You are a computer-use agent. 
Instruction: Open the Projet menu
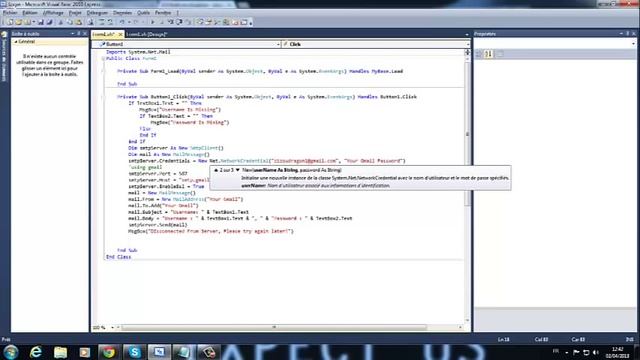[x=75, y=13]
